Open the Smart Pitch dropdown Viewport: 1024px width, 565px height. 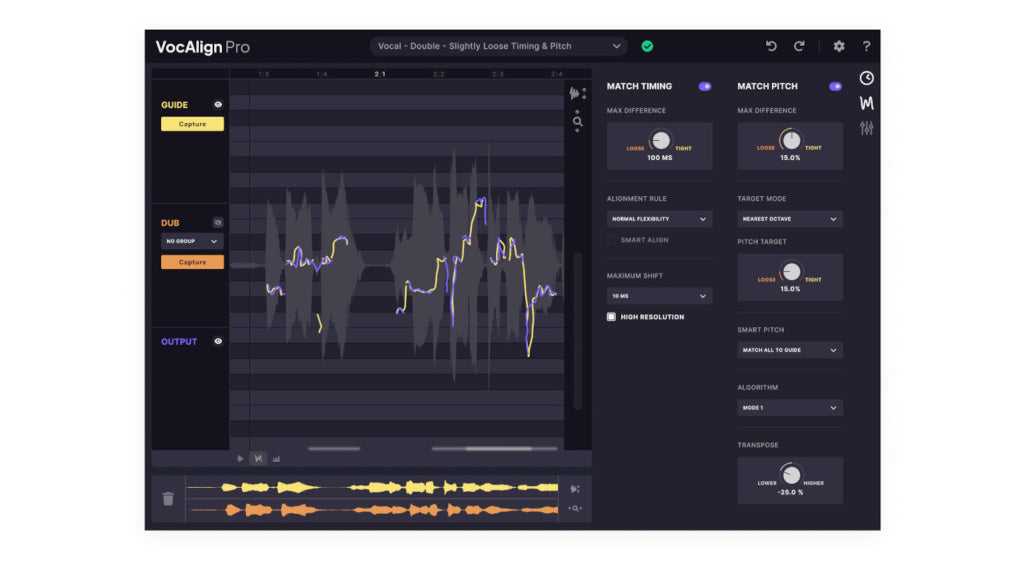coord(790,350)
